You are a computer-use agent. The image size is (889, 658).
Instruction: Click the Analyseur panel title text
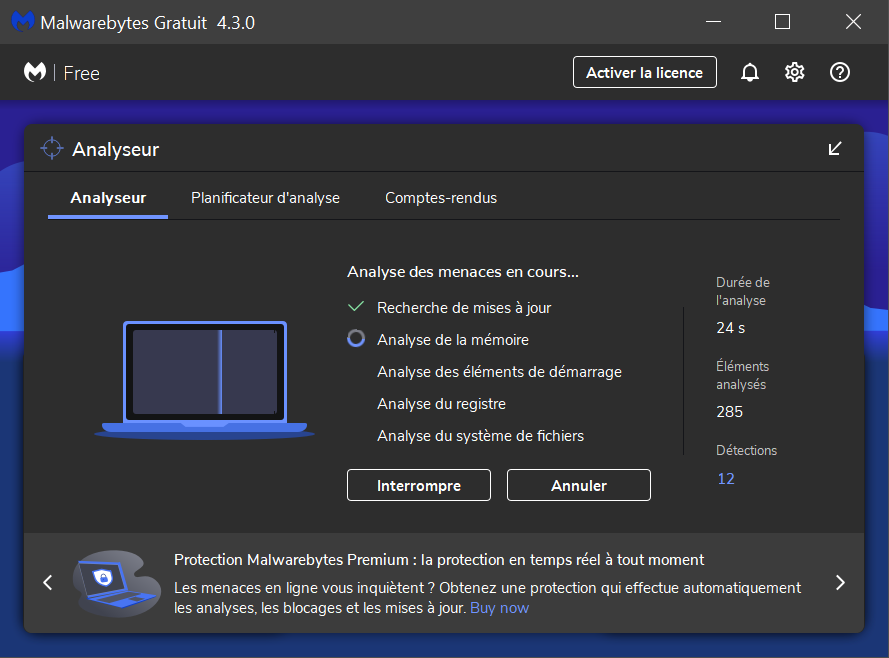point(116,149)
